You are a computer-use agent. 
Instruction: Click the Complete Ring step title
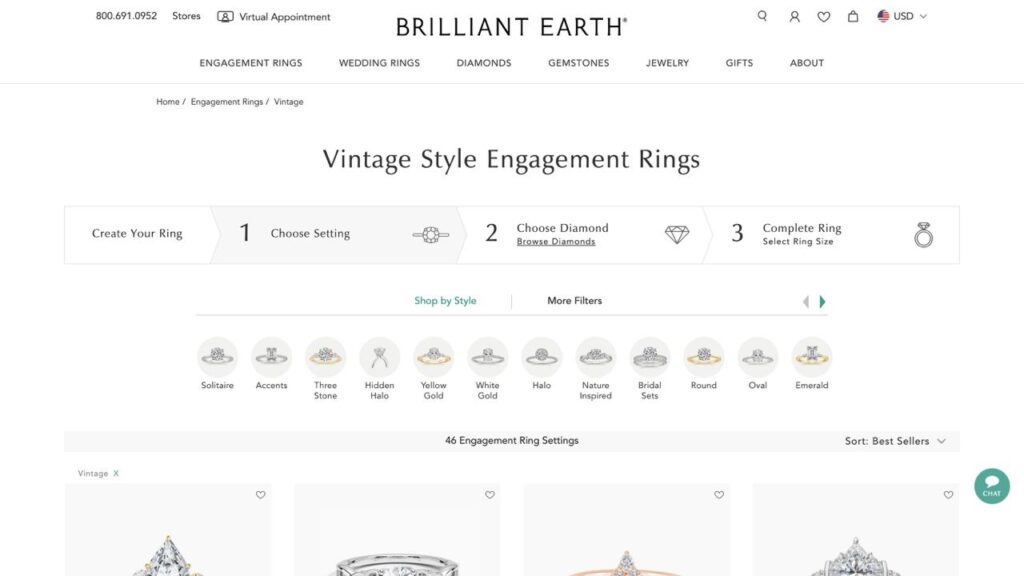tap(802, 228)
